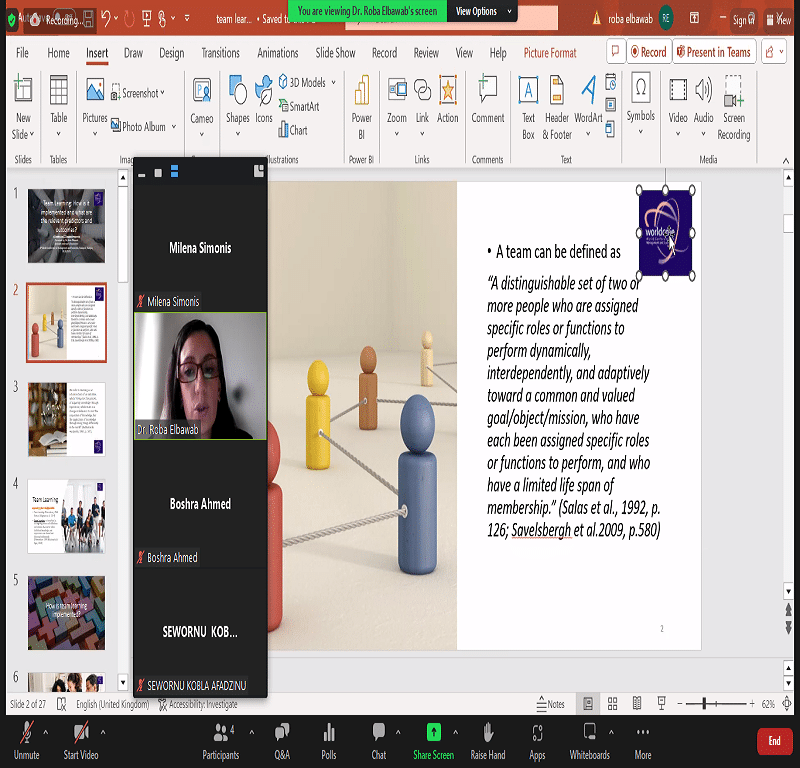Click the red End meeting button
The height and width of the screenshot is (768, 800).
pyautogui.click(x=774, y=741)
